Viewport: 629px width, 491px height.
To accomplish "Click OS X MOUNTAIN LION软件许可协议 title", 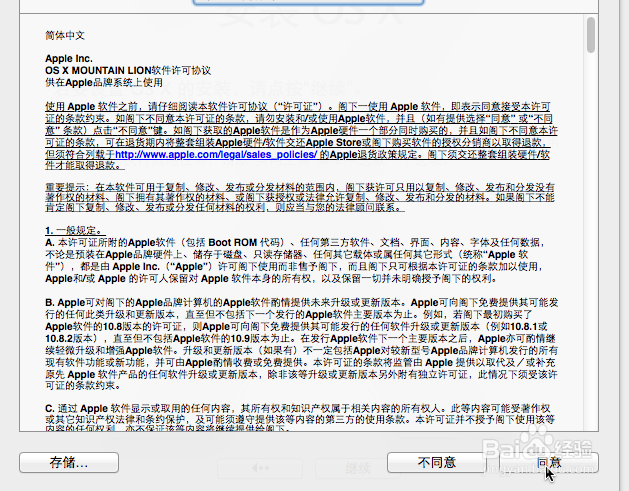I will click(x=128, y=71).
